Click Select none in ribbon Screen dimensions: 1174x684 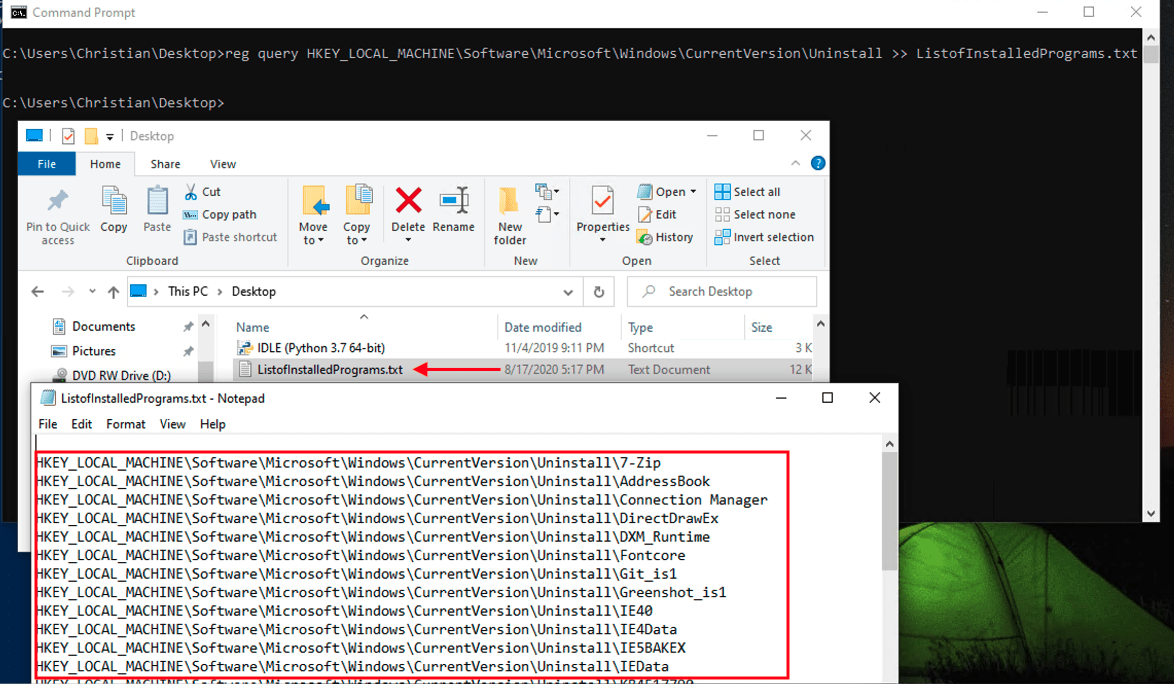[755, 214]
